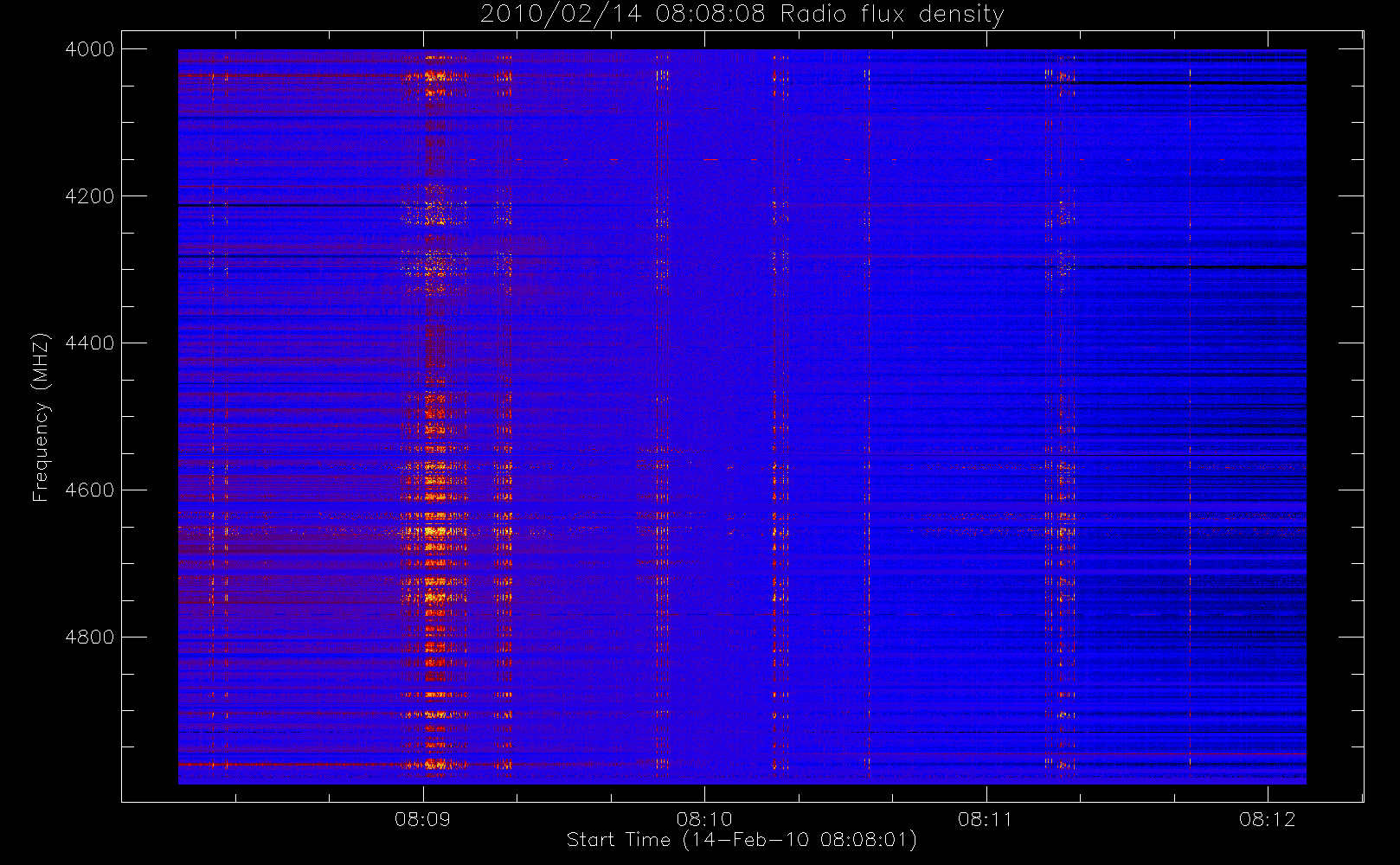Screen dimensions: 1400x865
Task: Select the 4200 frequency tick label
Action: (90, 196)
